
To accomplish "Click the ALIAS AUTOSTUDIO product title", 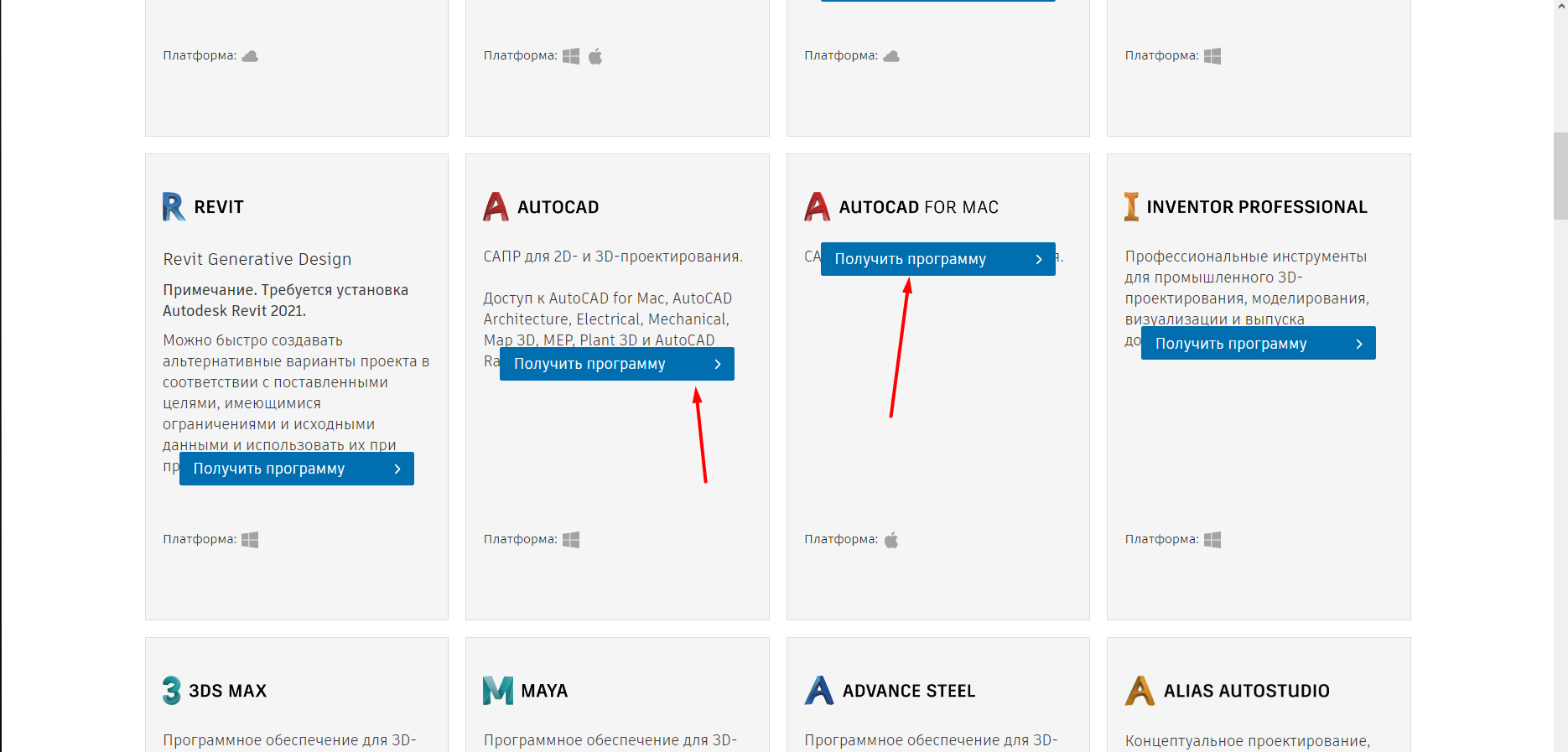I will (1247, 691).
